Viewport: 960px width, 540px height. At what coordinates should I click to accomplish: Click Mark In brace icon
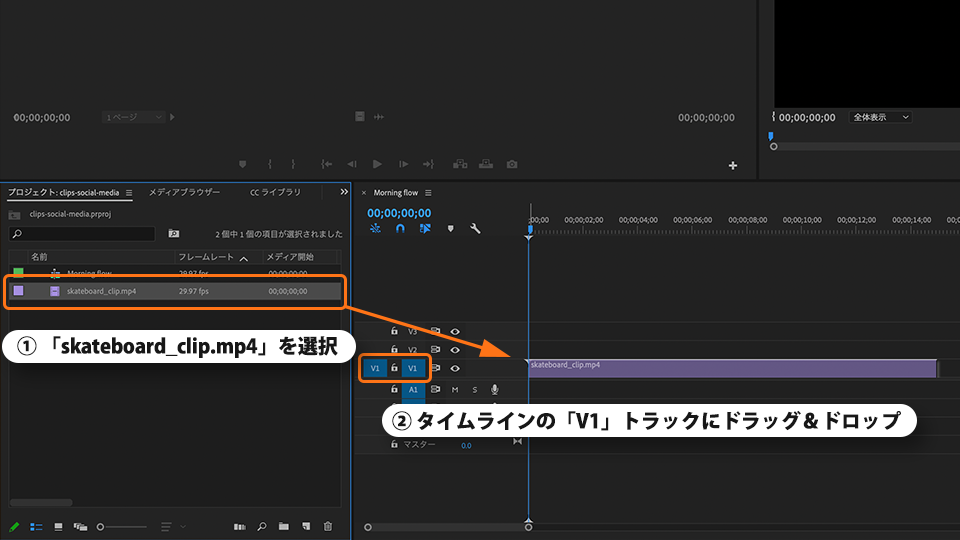pyautogui.click(x=269, y=164)
